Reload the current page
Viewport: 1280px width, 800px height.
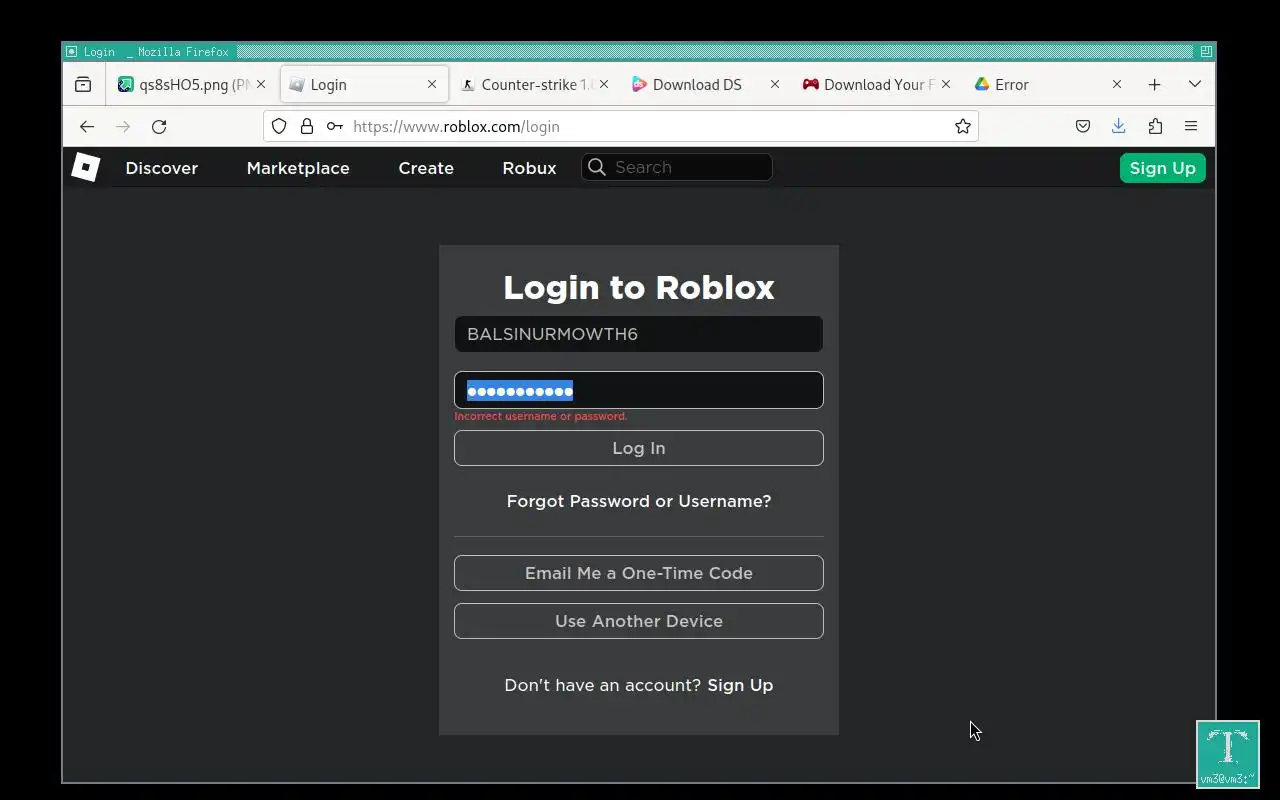click(159, 126)
